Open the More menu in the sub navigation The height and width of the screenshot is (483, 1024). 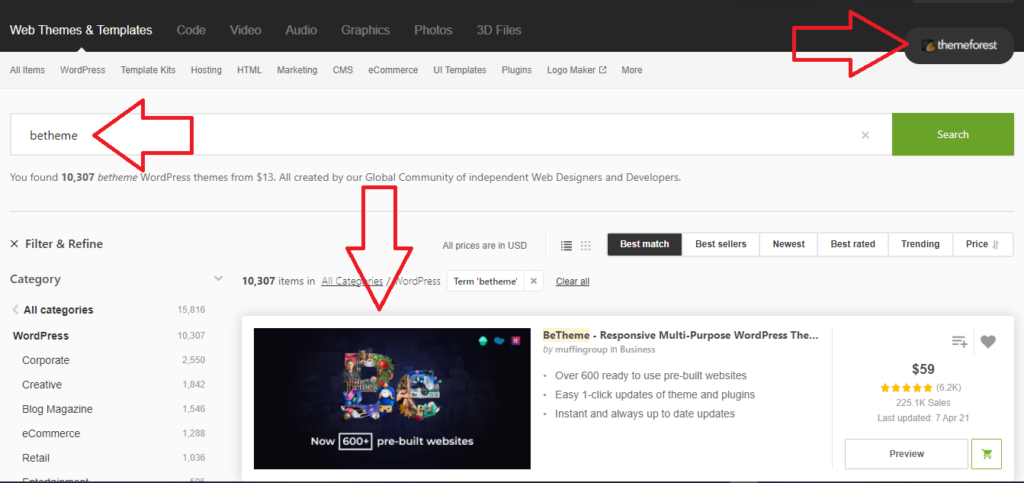pyautogui.click(x=632, y=70)
